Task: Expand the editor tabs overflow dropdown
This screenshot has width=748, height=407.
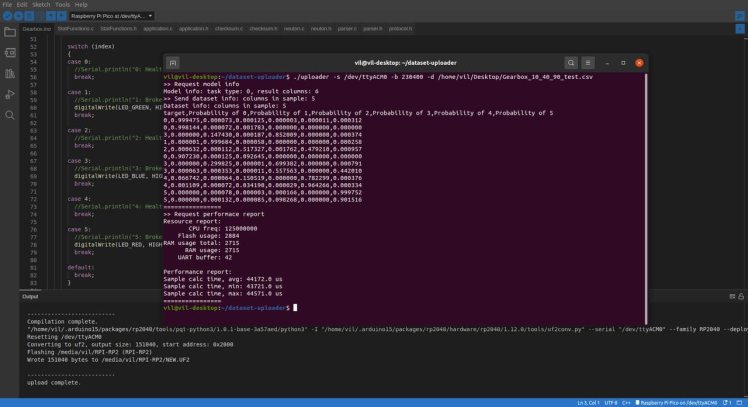Action: pyautogui.click(x=740, y=29)
